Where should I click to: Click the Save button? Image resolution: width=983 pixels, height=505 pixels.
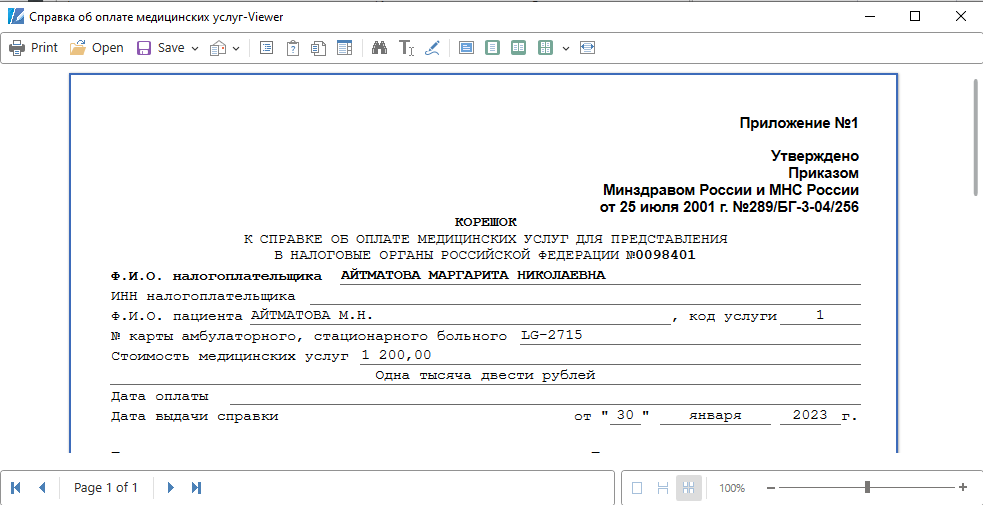tap(160, 48)
